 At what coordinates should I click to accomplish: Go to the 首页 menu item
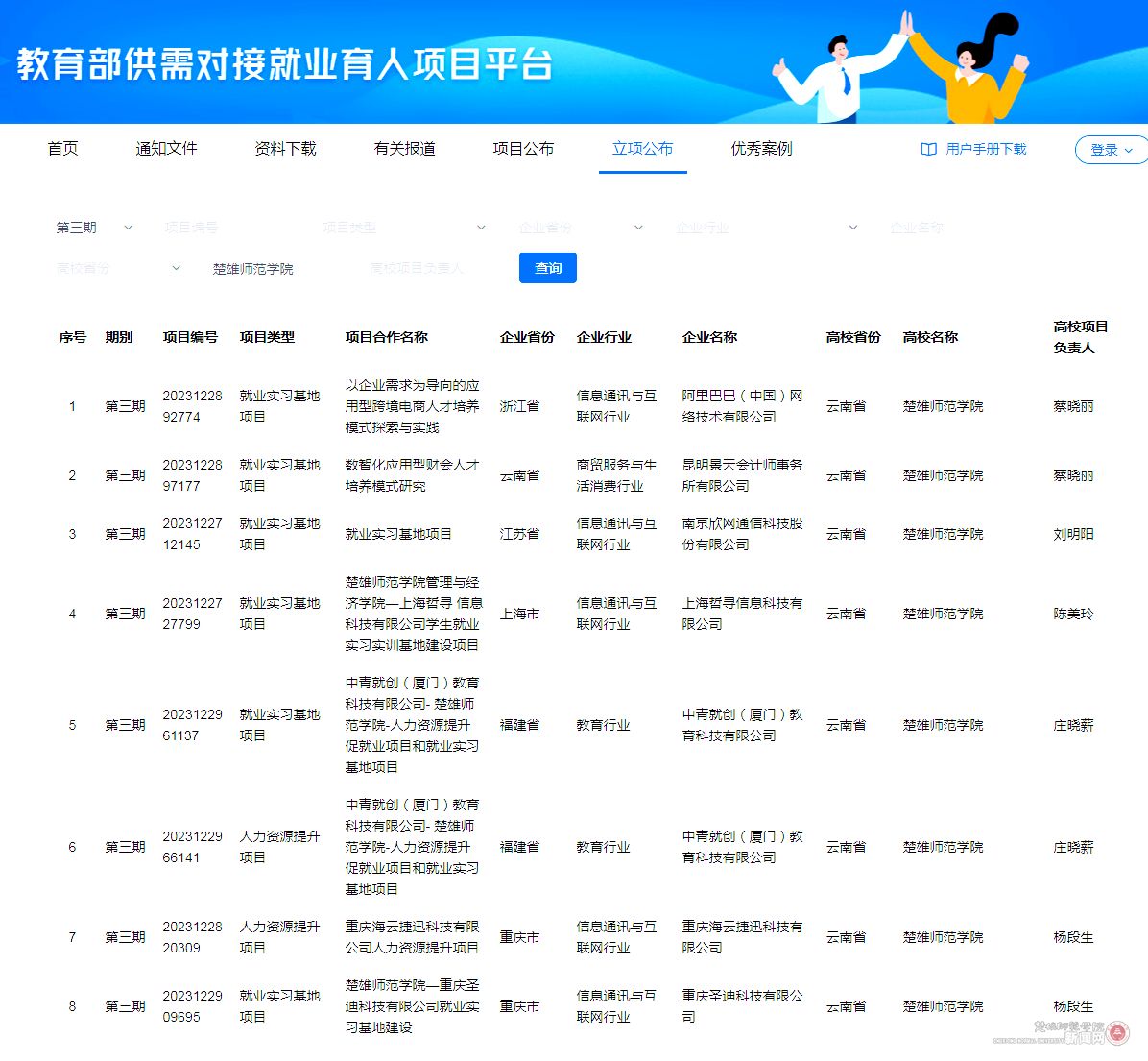pyautogui.click(x=62, y=149)
